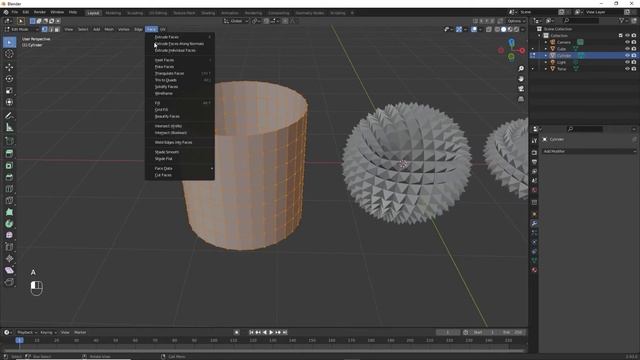Select the Smooth tool
The width and height of the screenshot is (640, 360).
[9, 235]
